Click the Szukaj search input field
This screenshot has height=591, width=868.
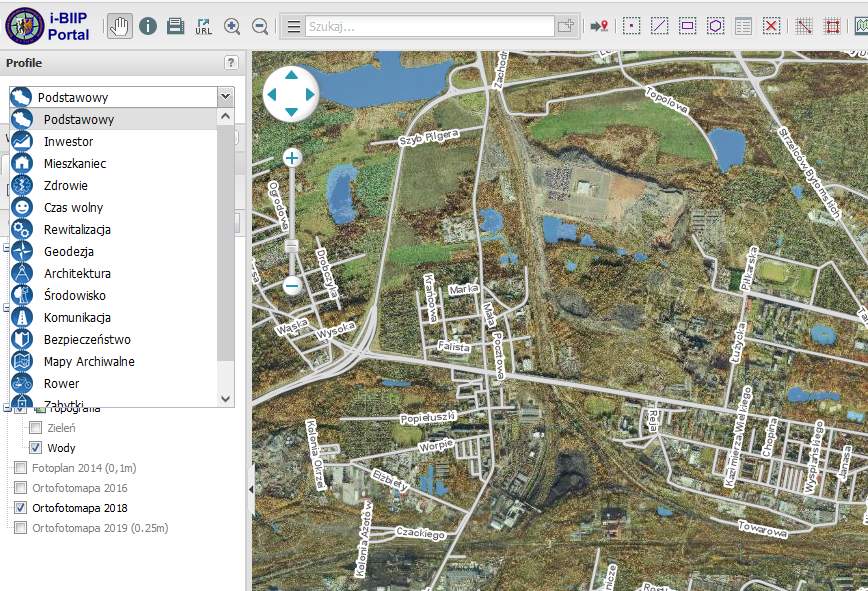[430, 26]
